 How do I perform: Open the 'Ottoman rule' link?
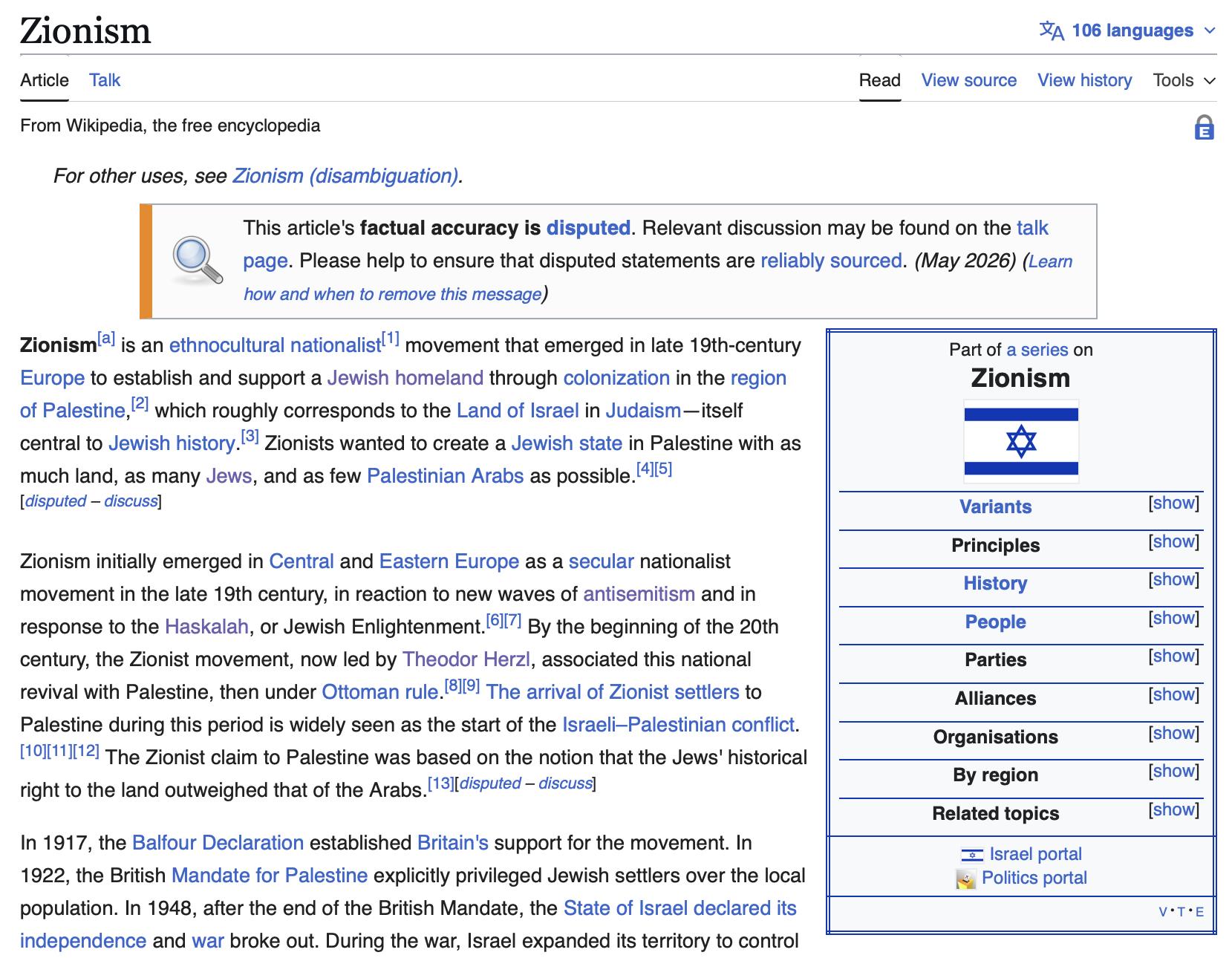(x=380, y=692)
